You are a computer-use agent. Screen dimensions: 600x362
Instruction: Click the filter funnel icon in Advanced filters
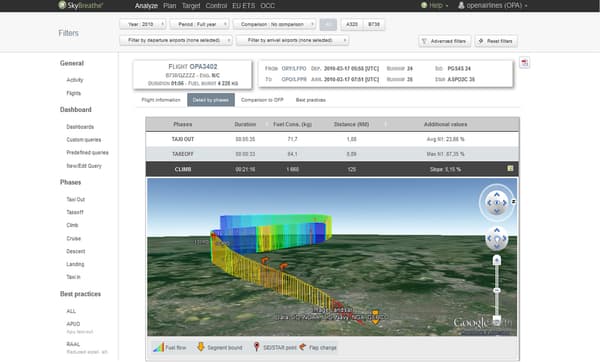(424, 41)
